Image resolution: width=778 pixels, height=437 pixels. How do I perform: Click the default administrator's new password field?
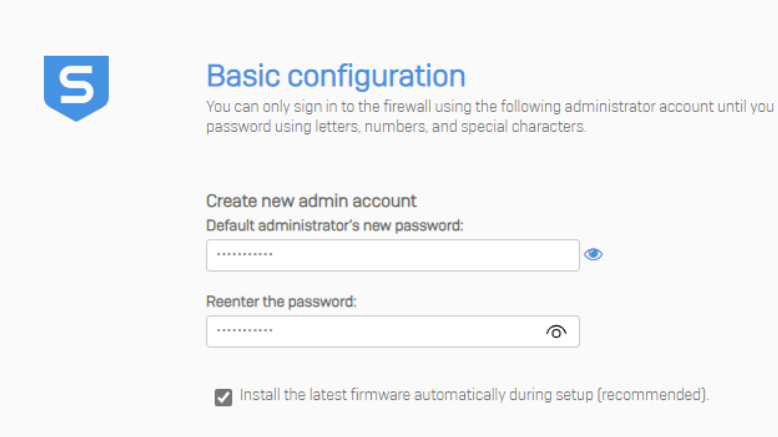(x=392, y=255)
